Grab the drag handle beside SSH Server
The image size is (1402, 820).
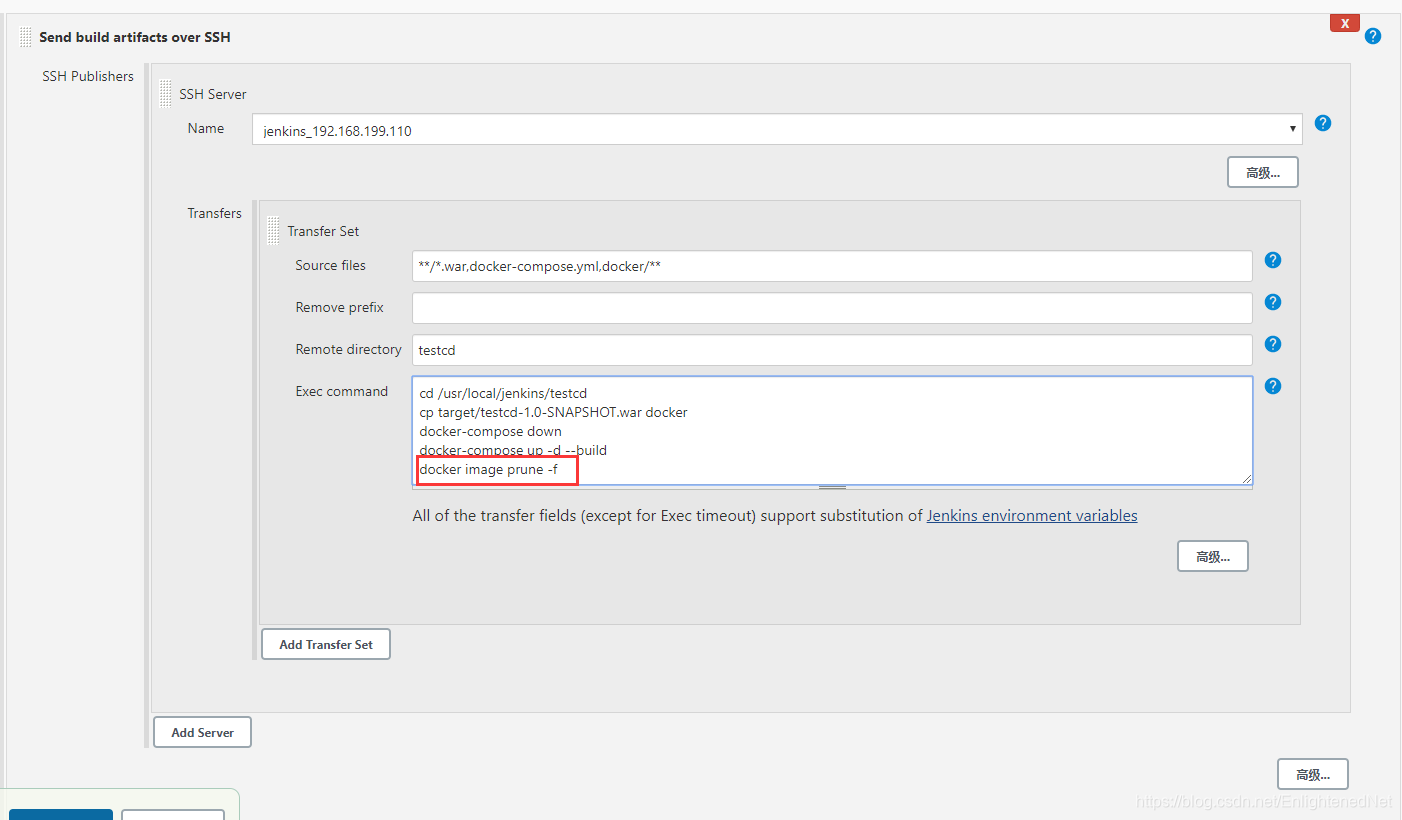(165, 94)
